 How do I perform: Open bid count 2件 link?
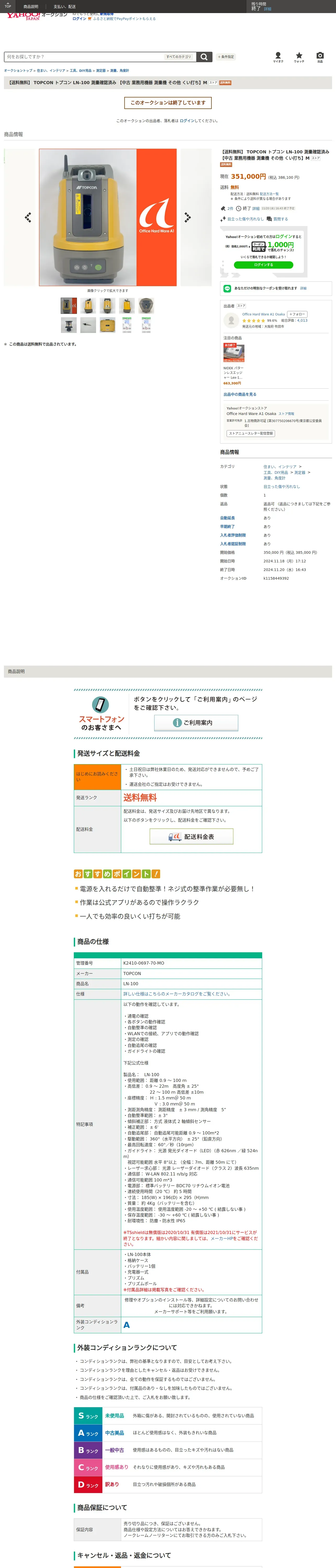(x=230, y=208)
